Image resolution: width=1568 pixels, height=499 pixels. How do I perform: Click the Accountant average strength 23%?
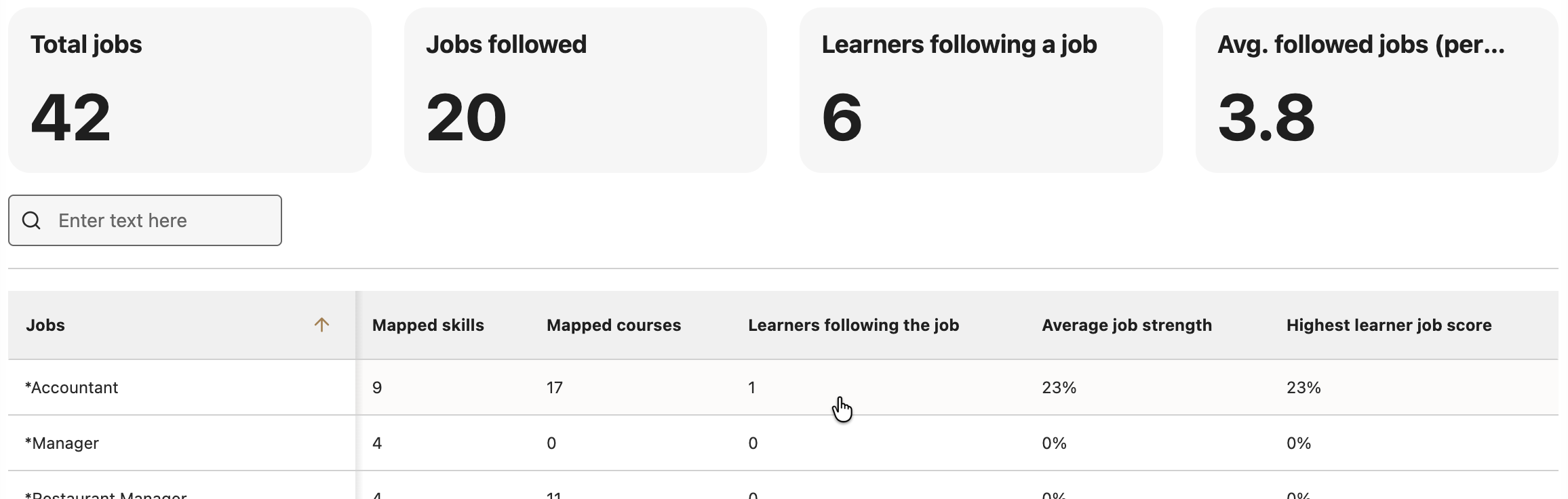1059,387
